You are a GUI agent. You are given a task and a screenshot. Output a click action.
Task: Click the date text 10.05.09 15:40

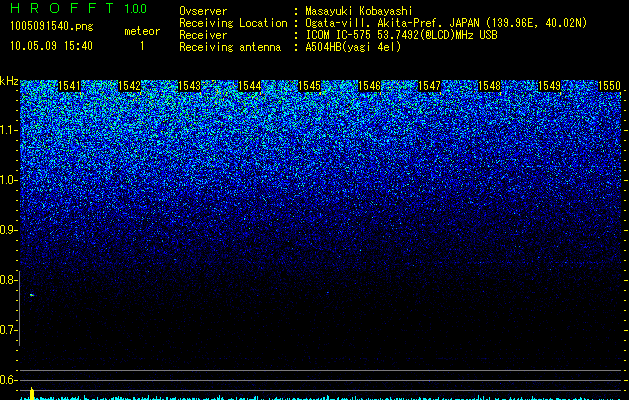[x=51, y=46]
